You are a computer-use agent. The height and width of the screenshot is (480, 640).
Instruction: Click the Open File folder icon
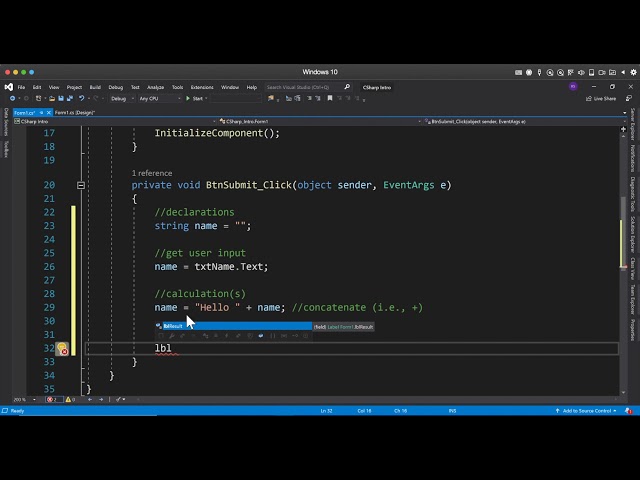click(52, 98)
